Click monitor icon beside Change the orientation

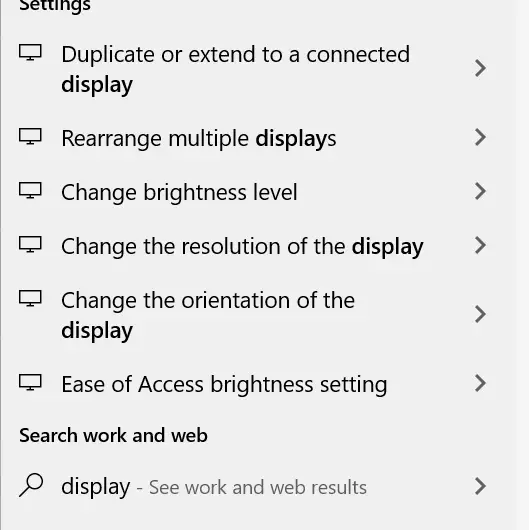[x=30, y=298]
